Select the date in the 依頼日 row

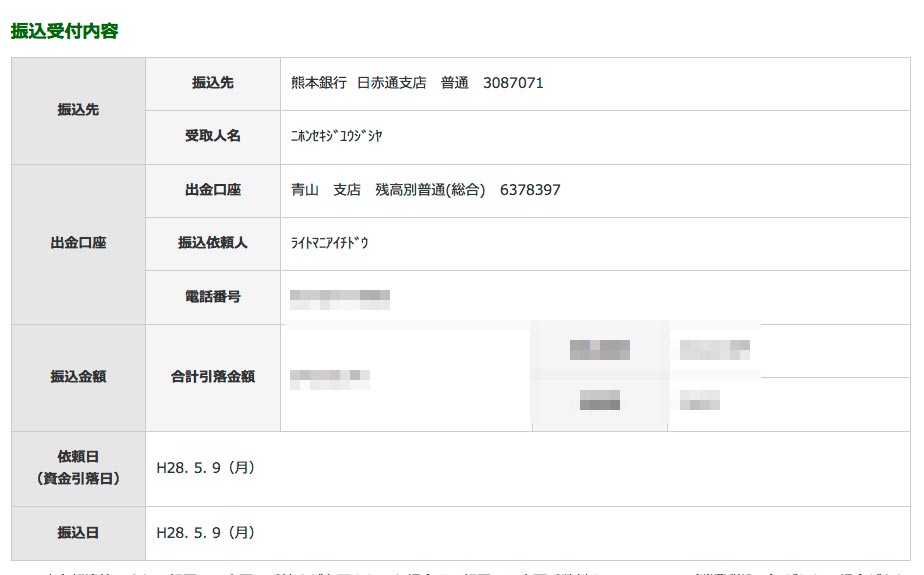pos(206,467)
